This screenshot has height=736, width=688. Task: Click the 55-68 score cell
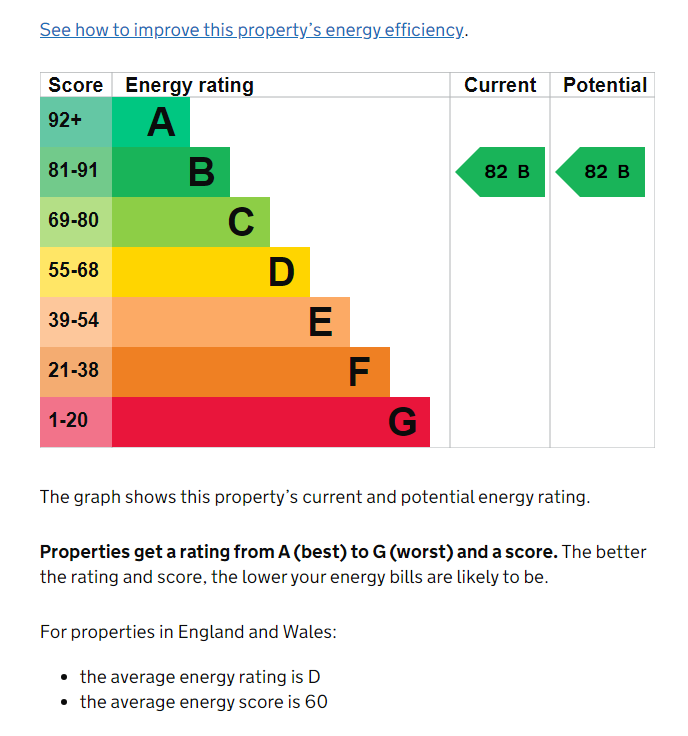point(76,272)
